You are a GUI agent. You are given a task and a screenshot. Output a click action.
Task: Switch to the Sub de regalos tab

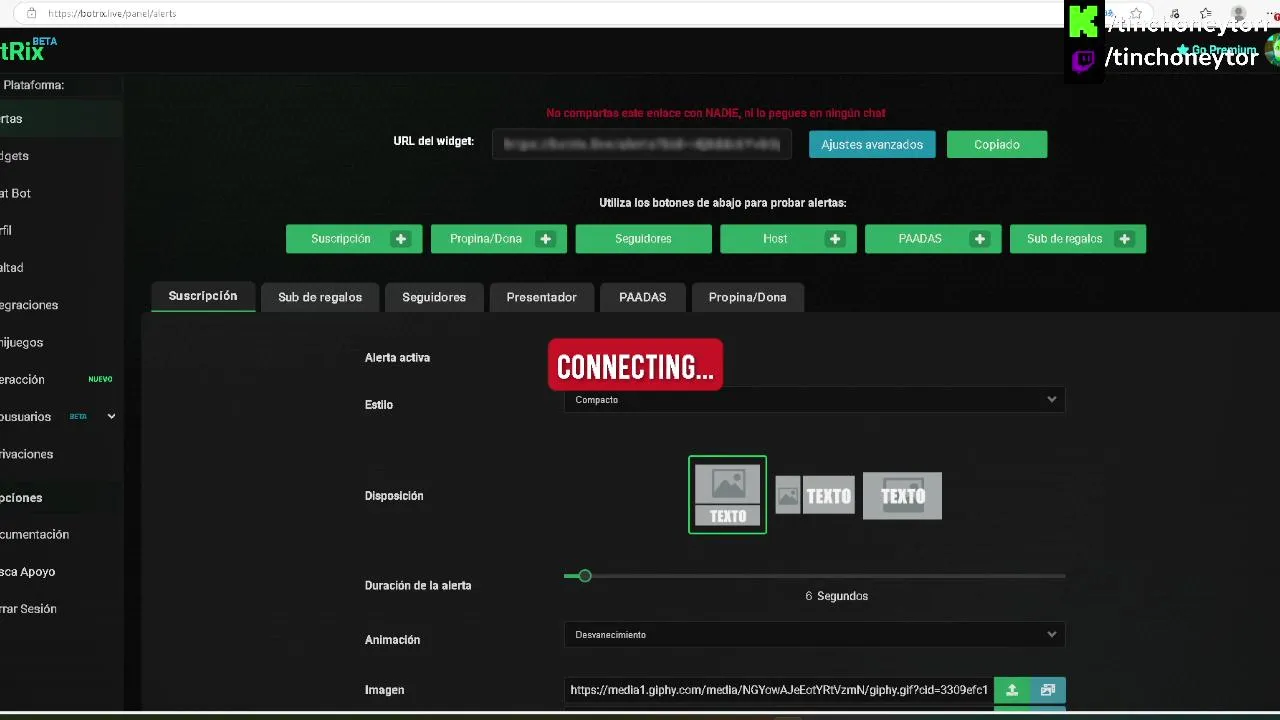[320, 297]
